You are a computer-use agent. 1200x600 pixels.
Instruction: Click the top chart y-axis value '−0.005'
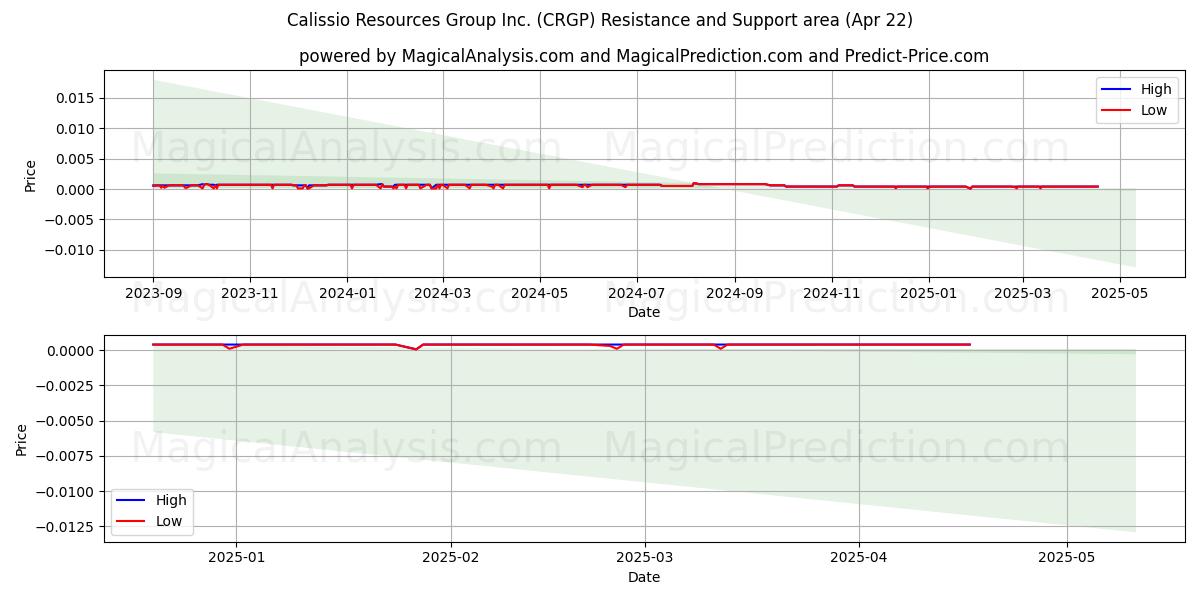click(x=71, y=220)
